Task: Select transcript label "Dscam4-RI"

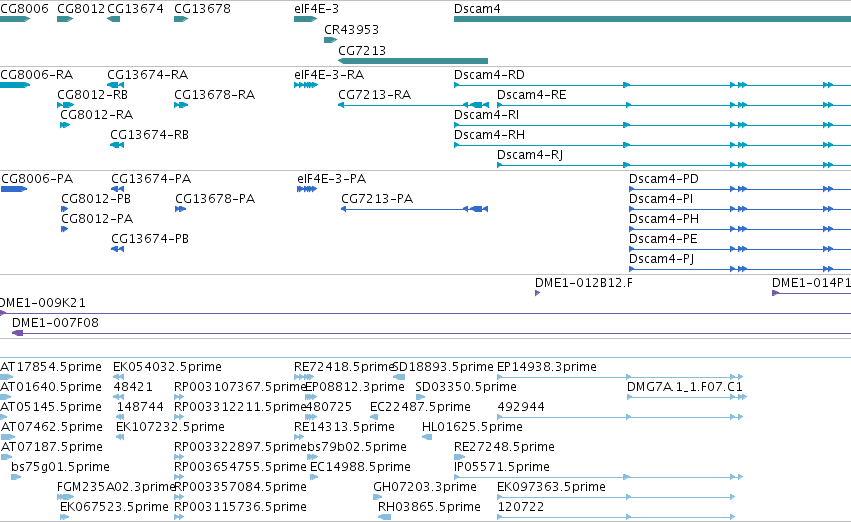Action: 487,115
